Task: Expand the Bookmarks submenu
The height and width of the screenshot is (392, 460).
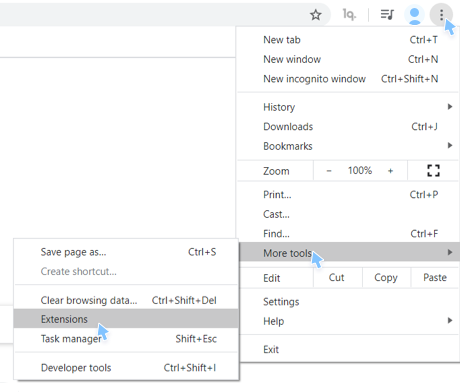Action: pos(348,146)
